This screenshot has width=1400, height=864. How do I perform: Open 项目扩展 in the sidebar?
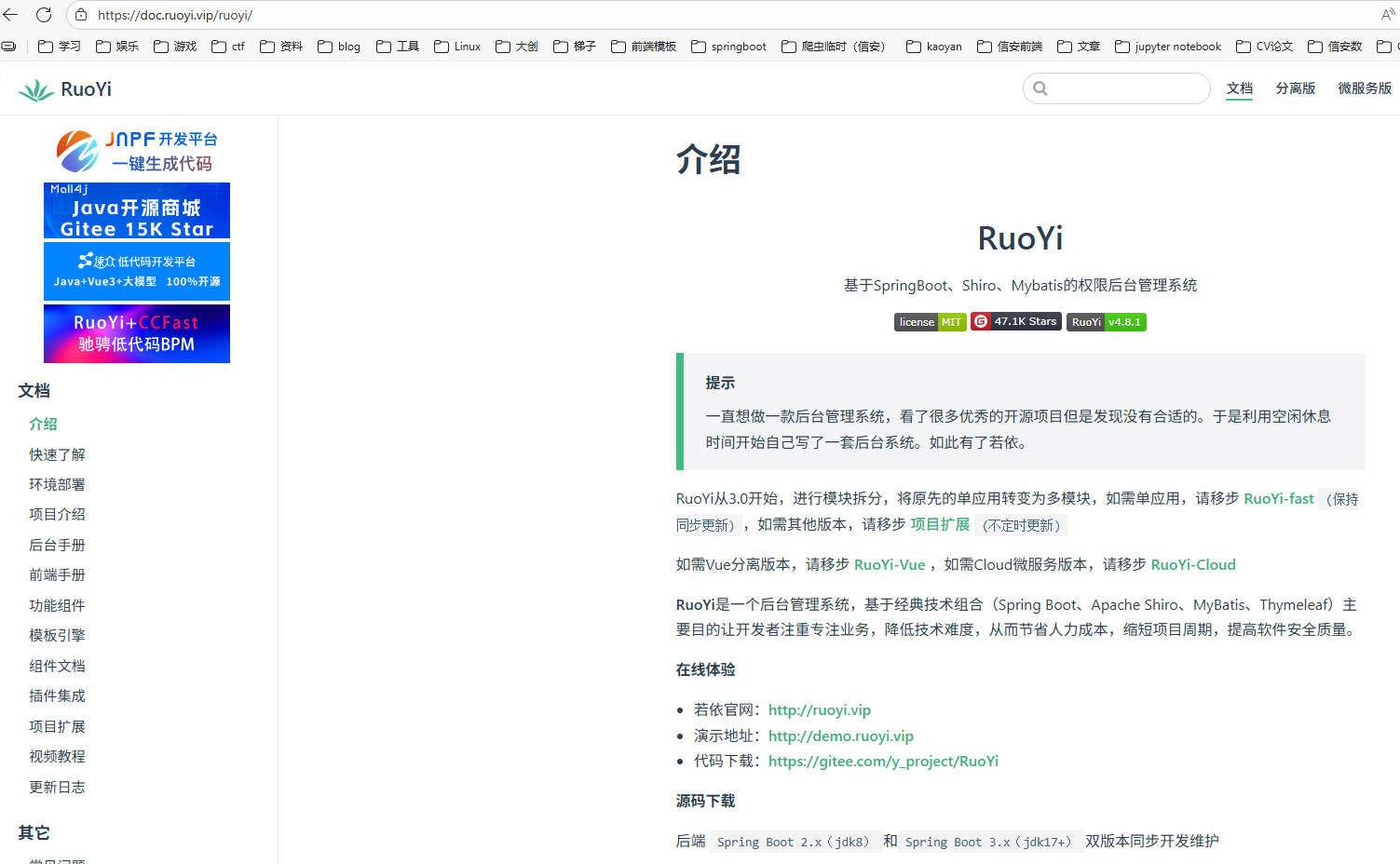(x=57, y=727)
